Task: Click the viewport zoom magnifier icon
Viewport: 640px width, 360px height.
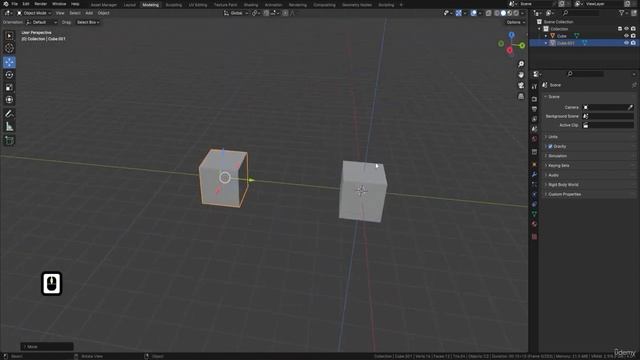Action: [x=521, y=64]
